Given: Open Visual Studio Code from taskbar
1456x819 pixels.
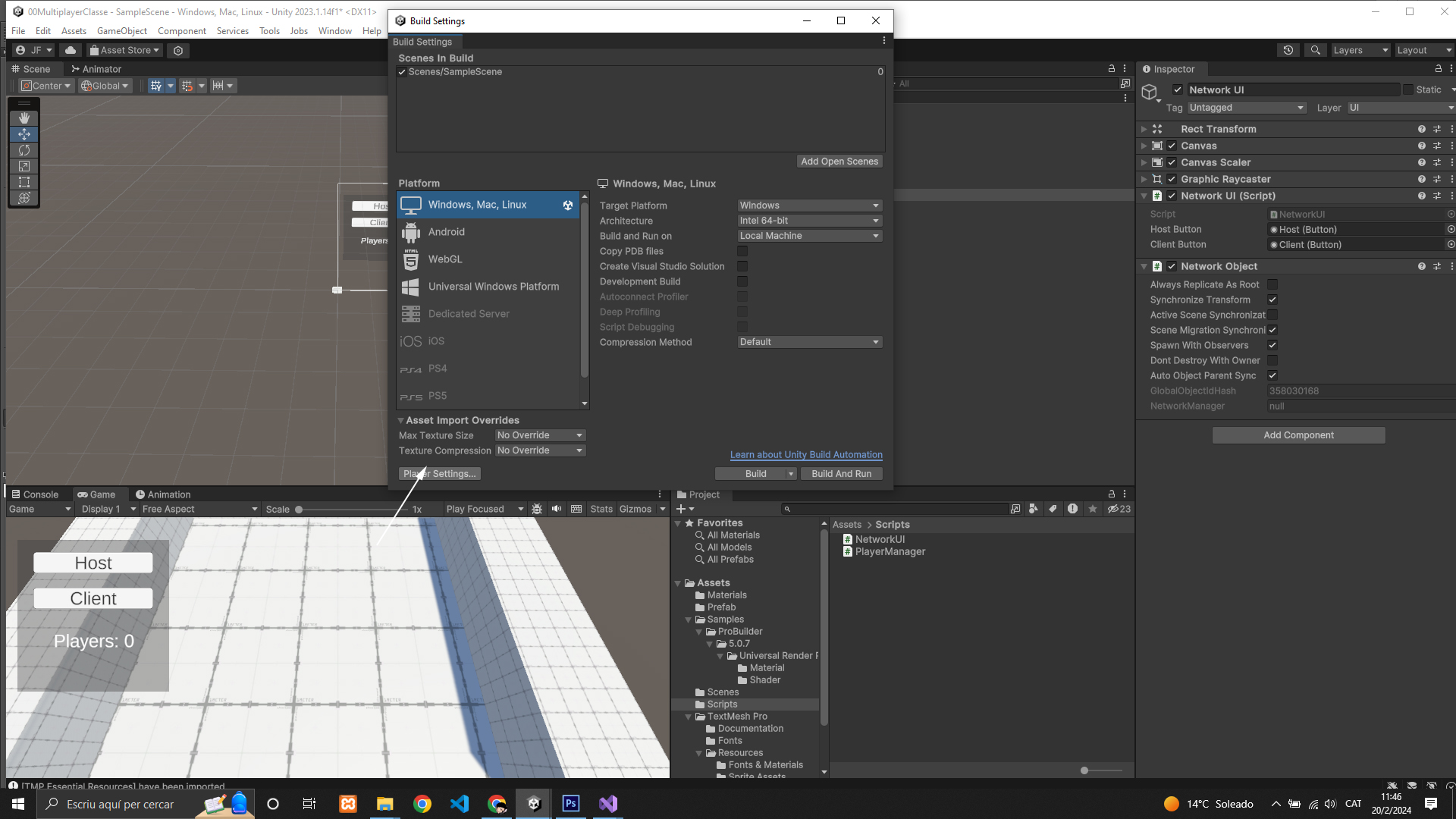Looking at the screenshot, I should coord(460,804).
